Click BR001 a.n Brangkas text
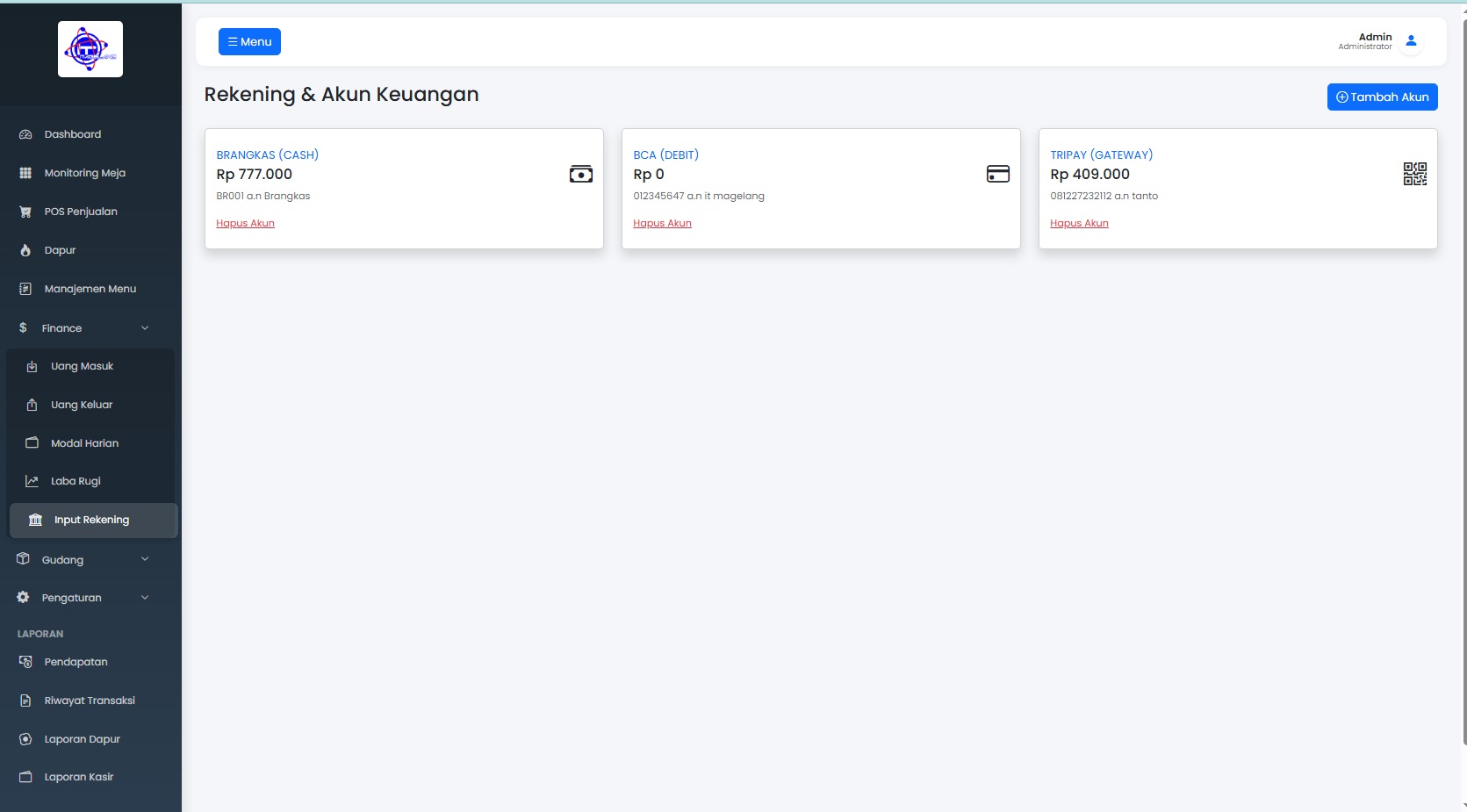The width and height of the screenshot is (1467, 812). 262,196
